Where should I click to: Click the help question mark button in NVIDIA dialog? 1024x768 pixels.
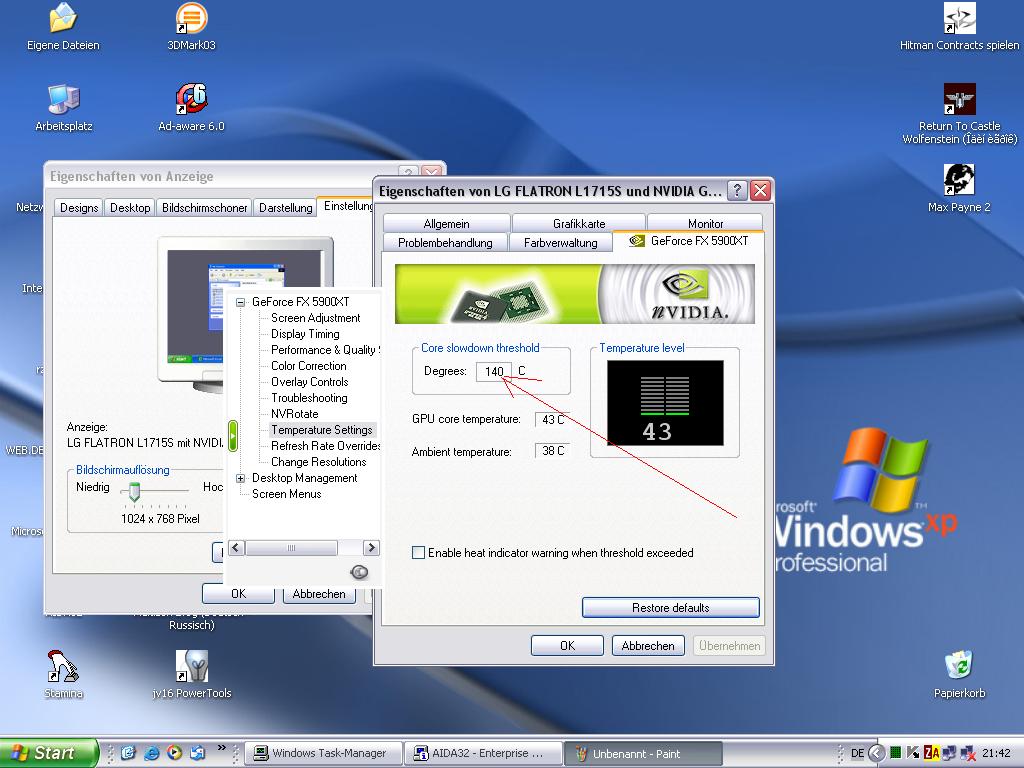coord(737,191)
